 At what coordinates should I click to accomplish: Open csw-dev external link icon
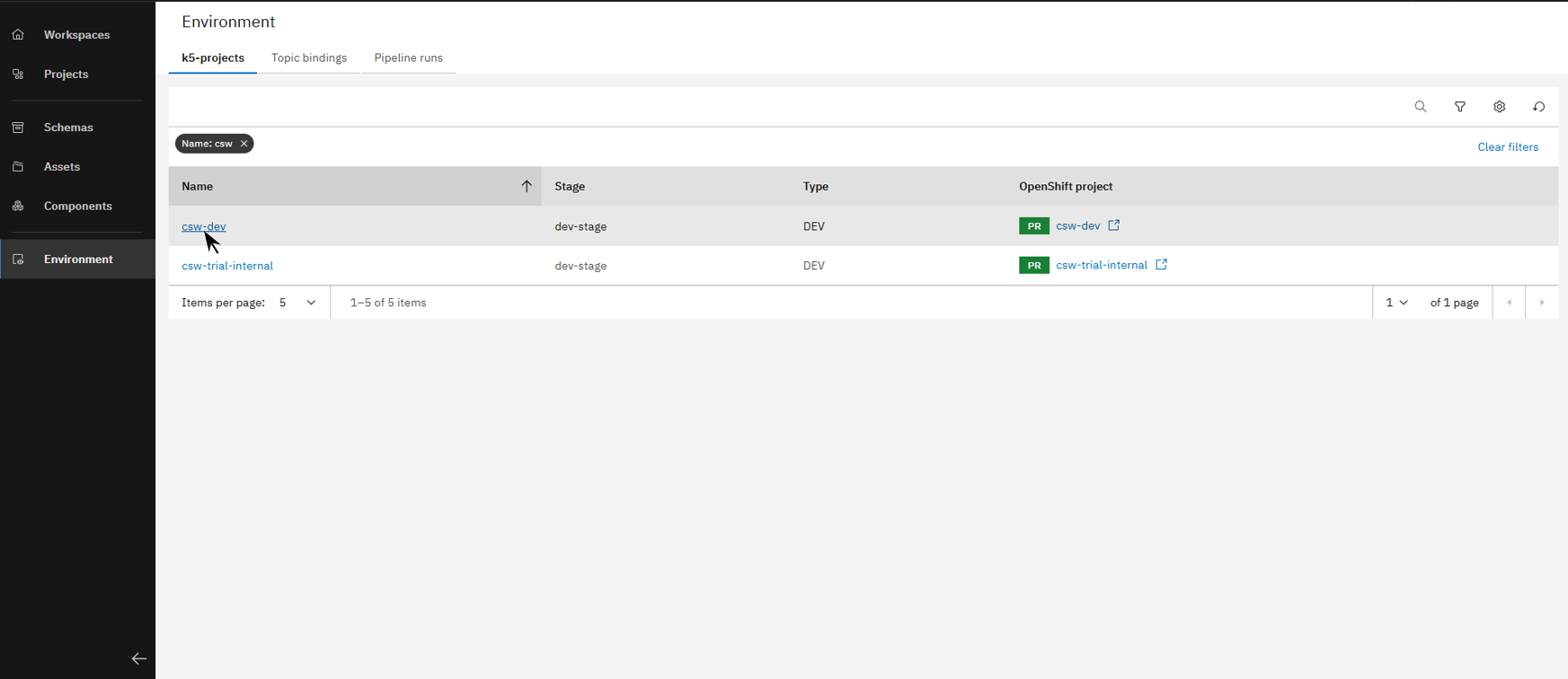tap(1113, 225)
